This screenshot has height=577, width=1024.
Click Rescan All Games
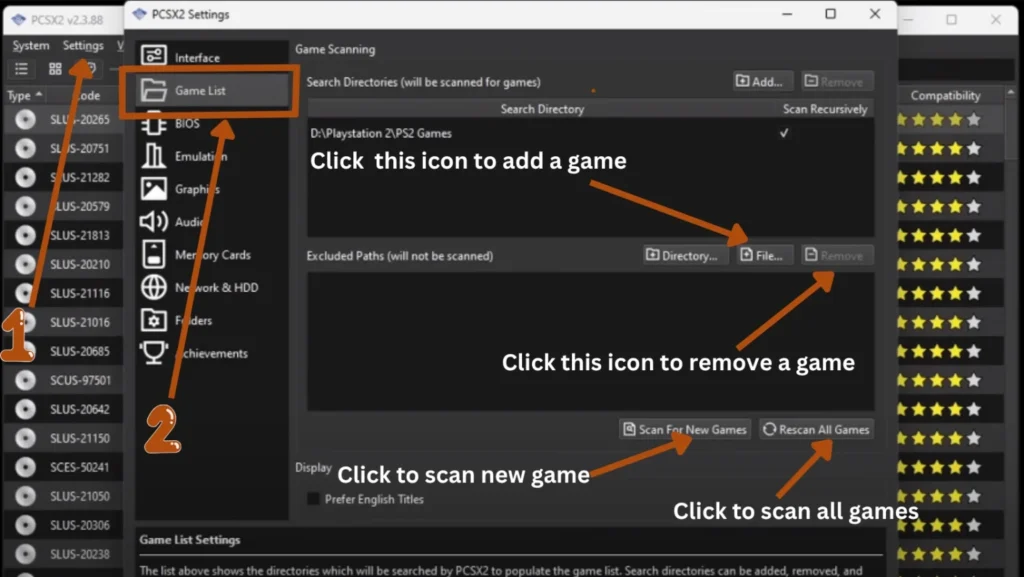coord(816,429)
